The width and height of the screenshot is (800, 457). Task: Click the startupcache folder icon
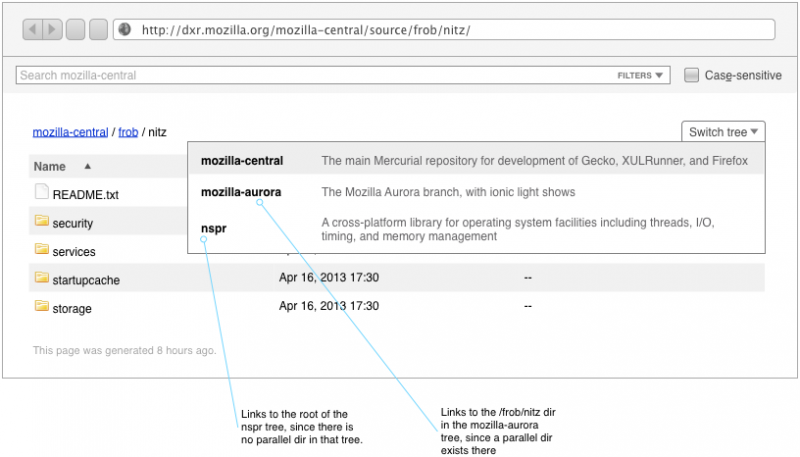tap(42, 277)
